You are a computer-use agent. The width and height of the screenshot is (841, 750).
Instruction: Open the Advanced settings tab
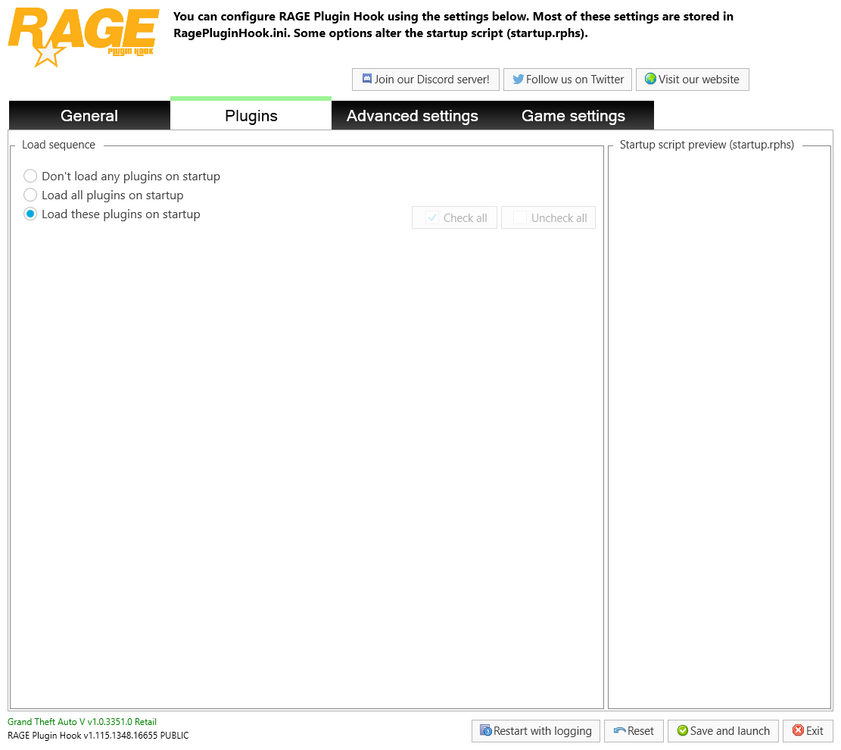point(412,115)
